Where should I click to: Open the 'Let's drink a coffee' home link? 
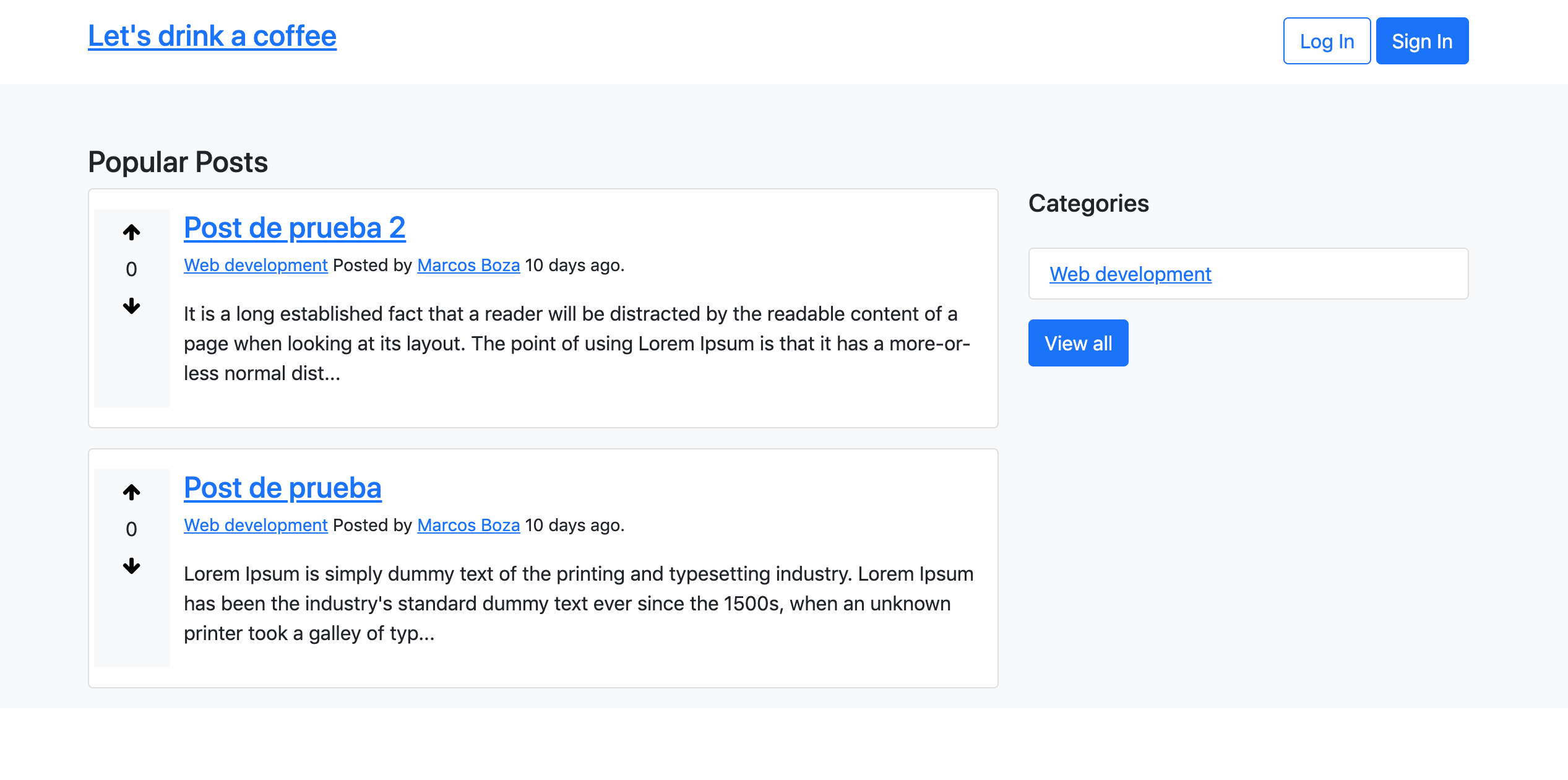212,37
